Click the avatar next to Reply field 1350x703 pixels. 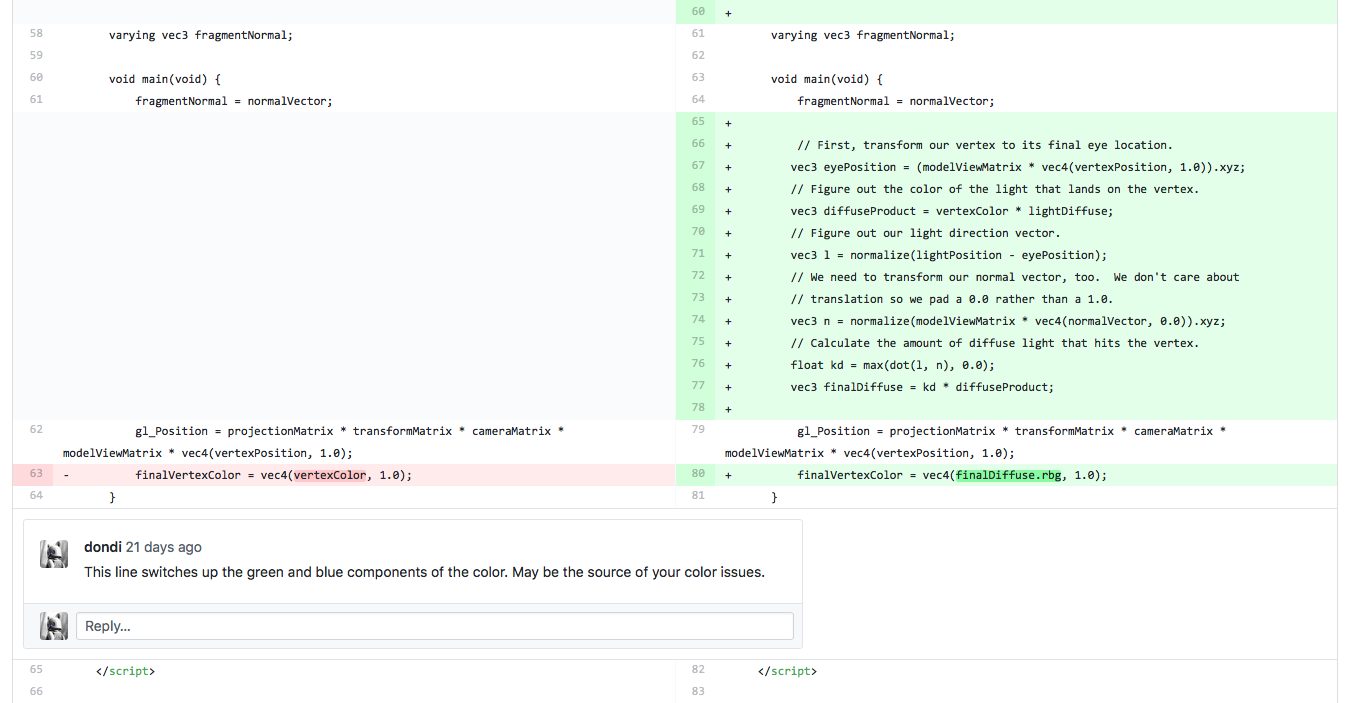(54, 626)
